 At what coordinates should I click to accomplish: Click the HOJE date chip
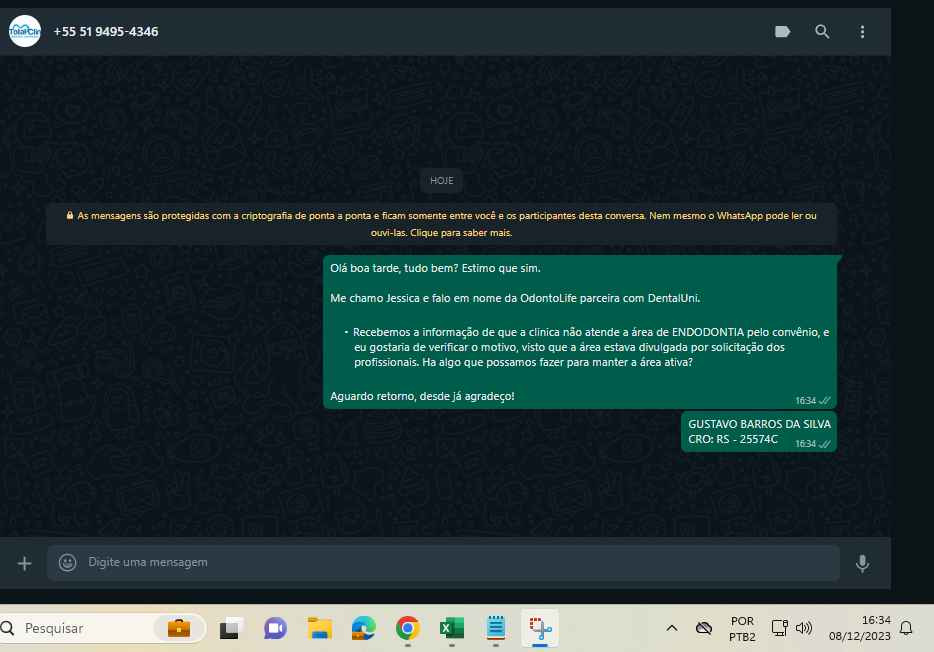pos(441,180)
